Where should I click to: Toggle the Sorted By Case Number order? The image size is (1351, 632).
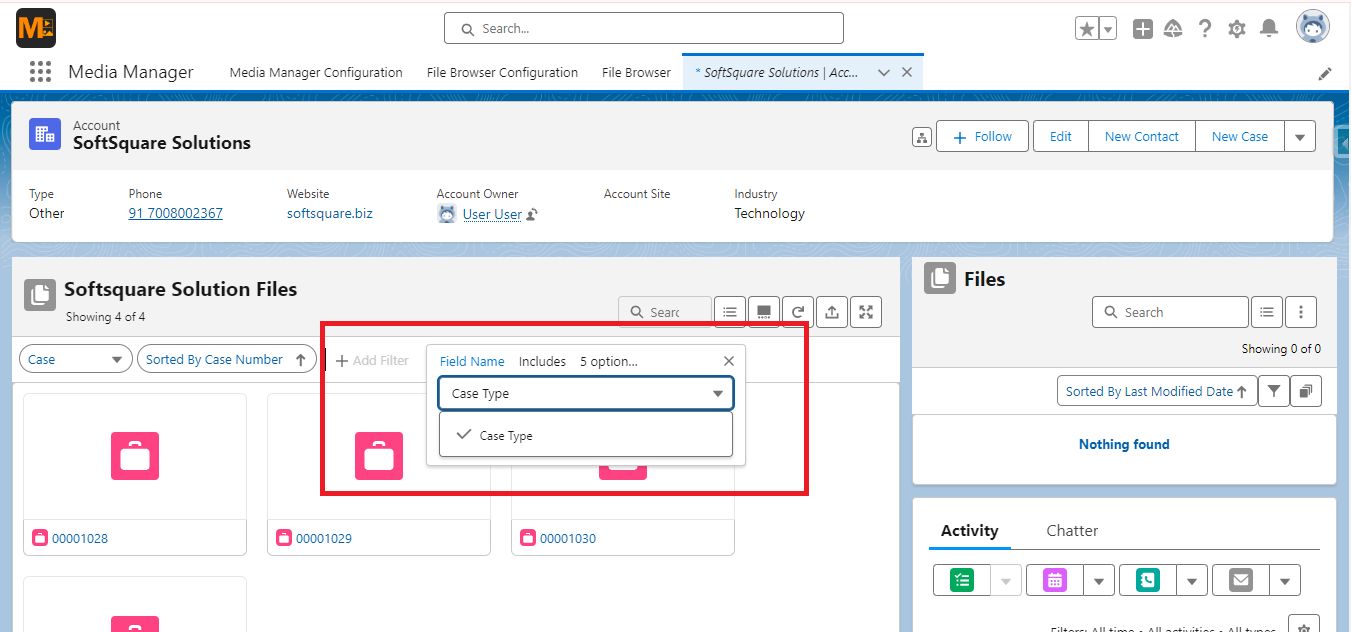(x=227, y=359)
